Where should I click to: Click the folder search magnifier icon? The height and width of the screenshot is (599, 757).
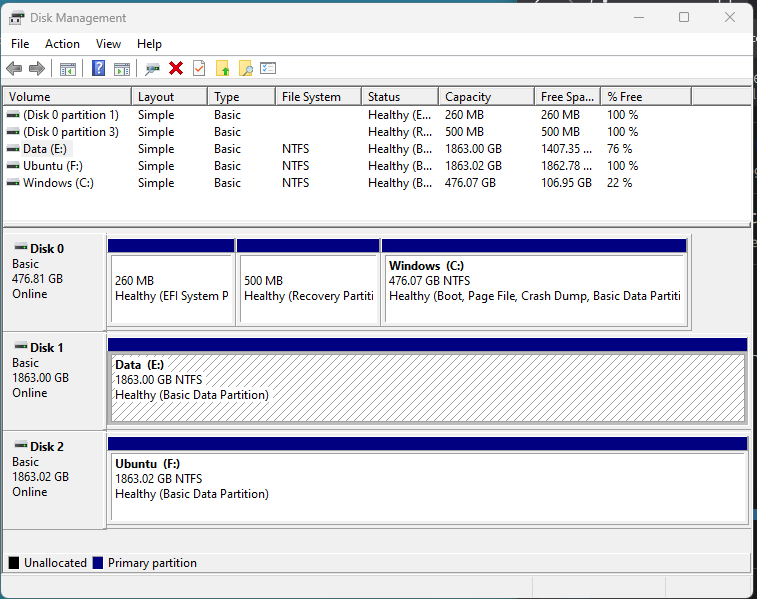tap(245, 68)
